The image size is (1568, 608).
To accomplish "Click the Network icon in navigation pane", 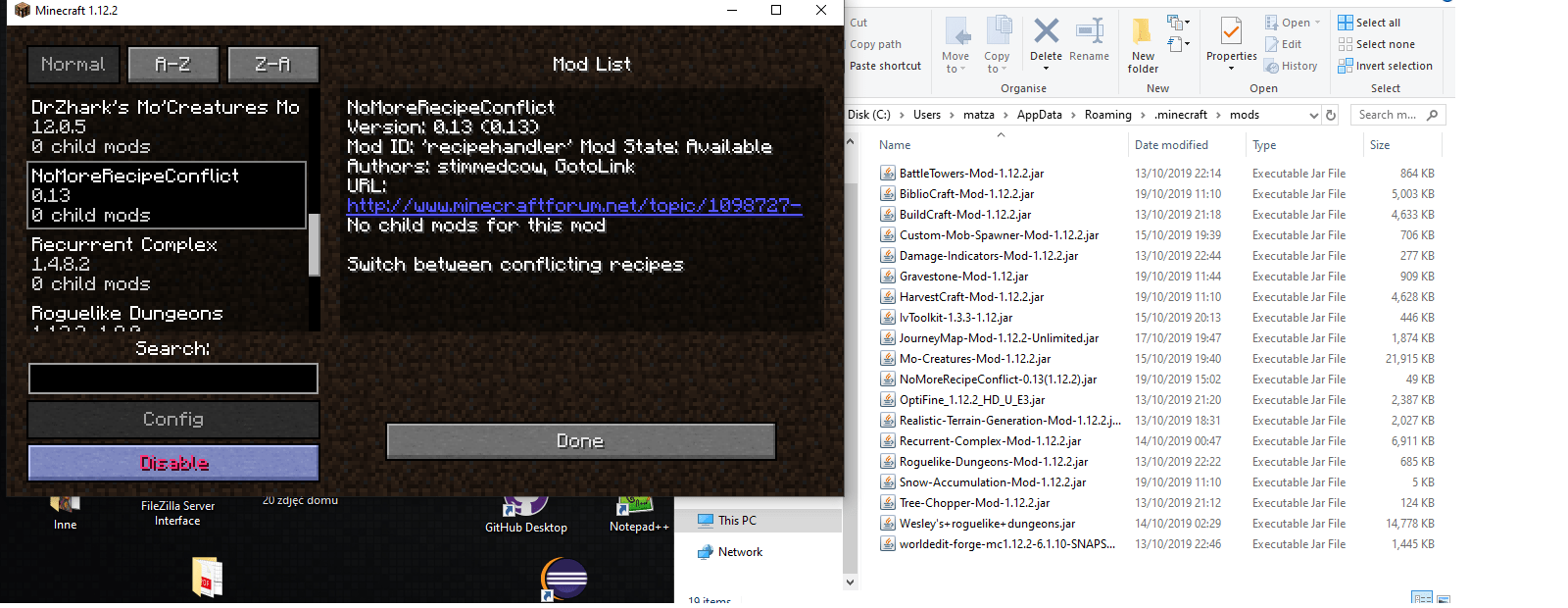I will point(706,552).
